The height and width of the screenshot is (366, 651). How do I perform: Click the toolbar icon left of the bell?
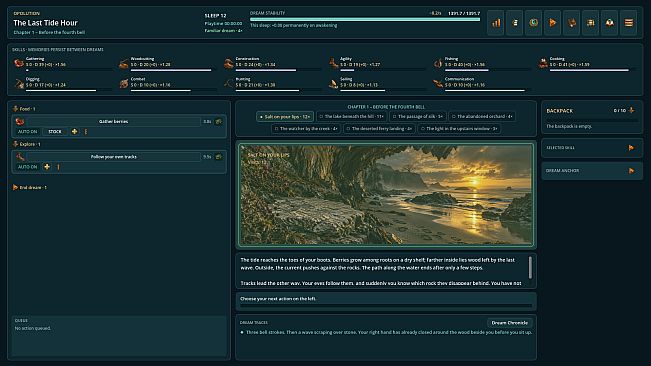click(x=590, y=23)
